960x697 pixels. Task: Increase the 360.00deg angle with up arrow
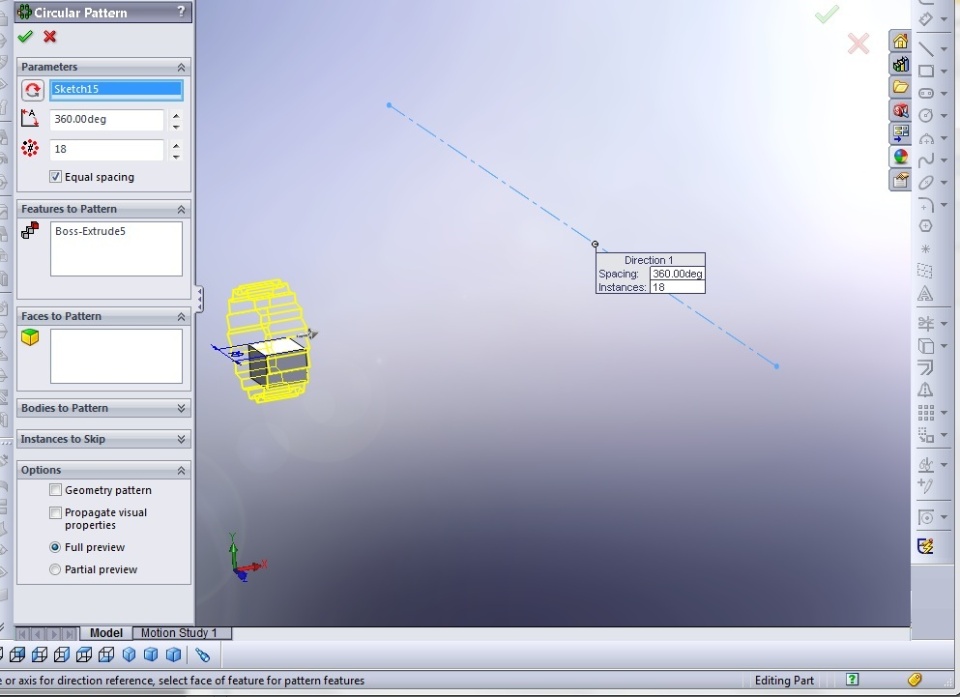[176, 115]
